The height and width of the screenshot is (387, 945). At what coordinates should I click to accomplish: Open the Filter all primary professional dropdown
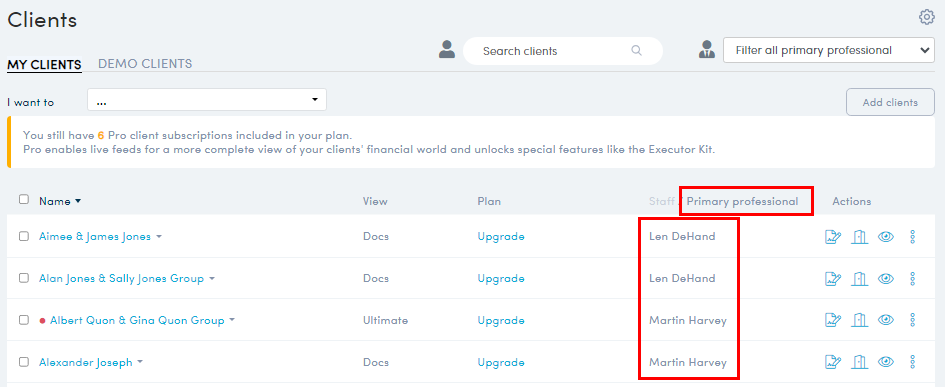click(x=829, y=51)
